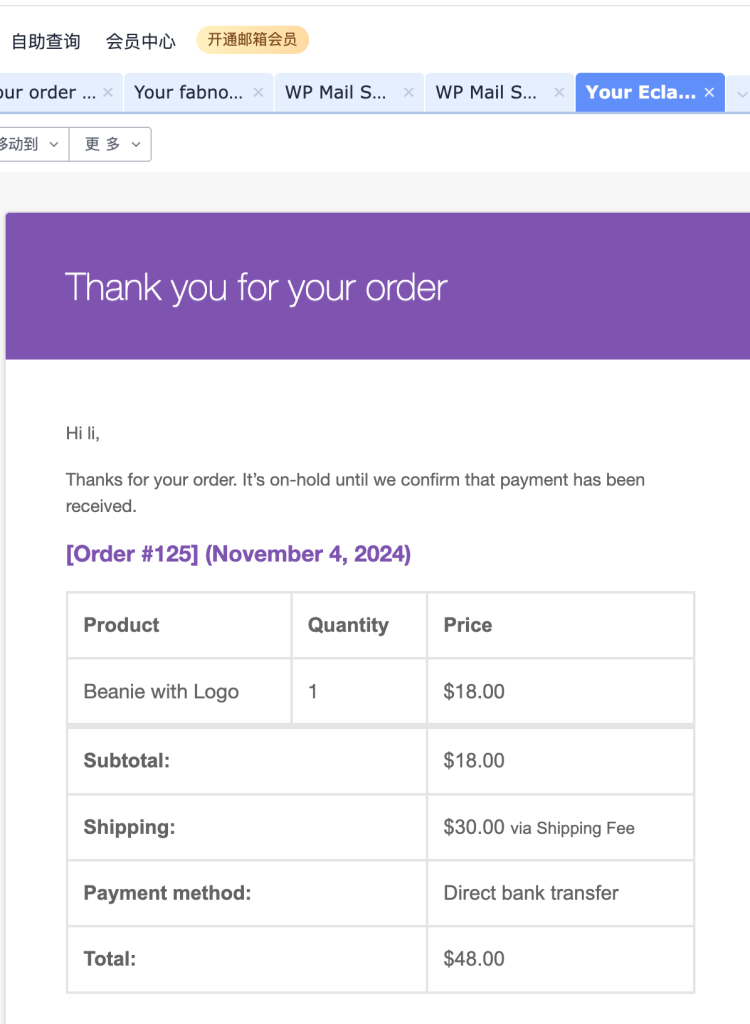Open the 更多 dropdown menu

click(x=110, y=144)
